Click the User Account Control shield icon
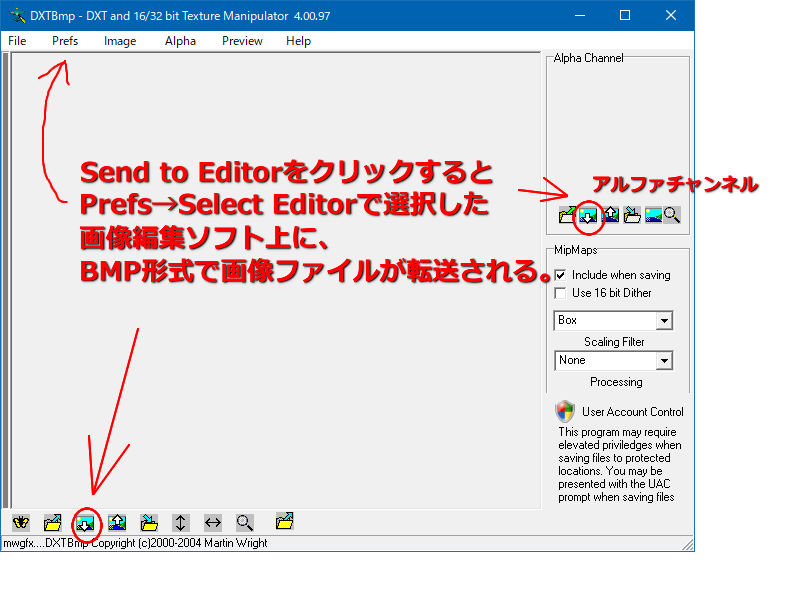This screenshot has width=800, height=600. pos(565,411)
